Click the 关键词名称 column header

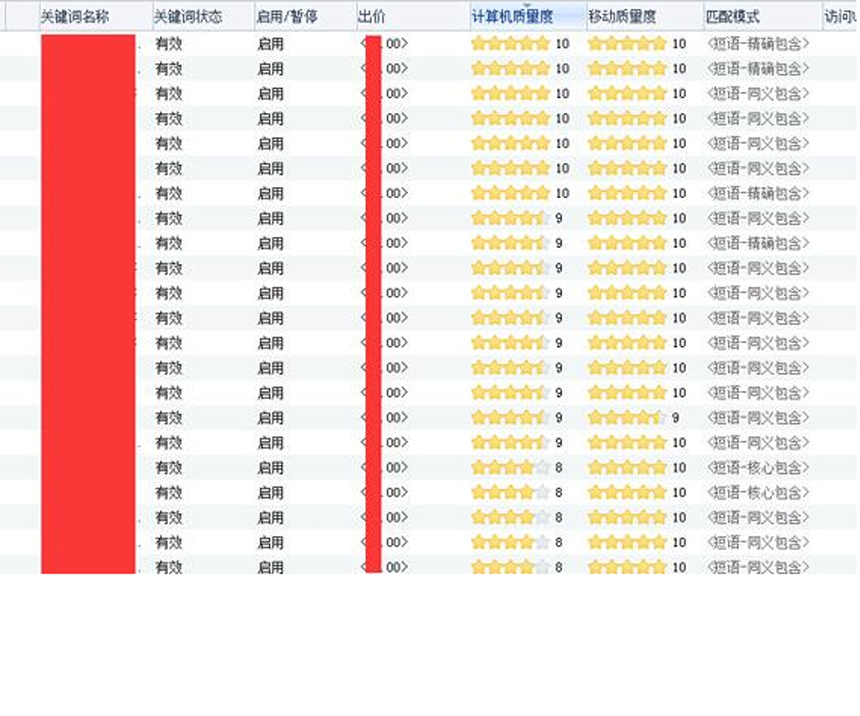pyautogui.click(x=73, y=18)
